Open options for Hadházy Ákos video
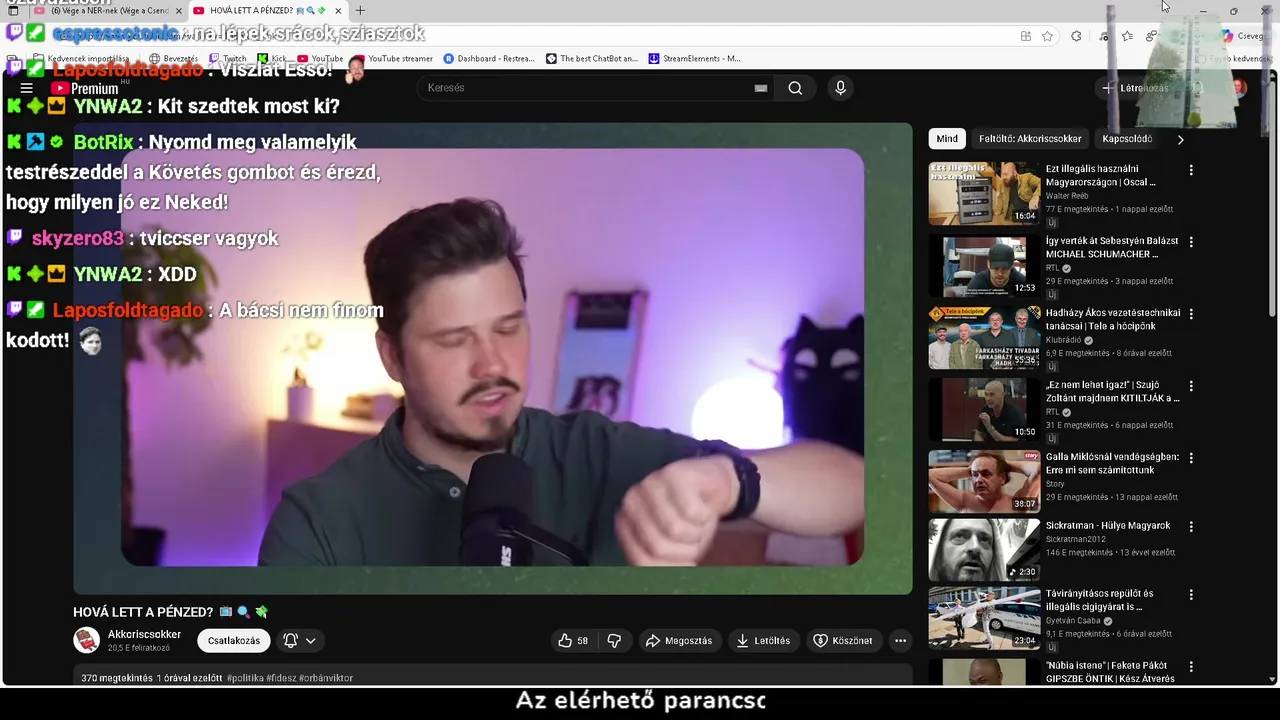The height and width of the screenshot is (720, 1280). click(x=1191, y=314)
